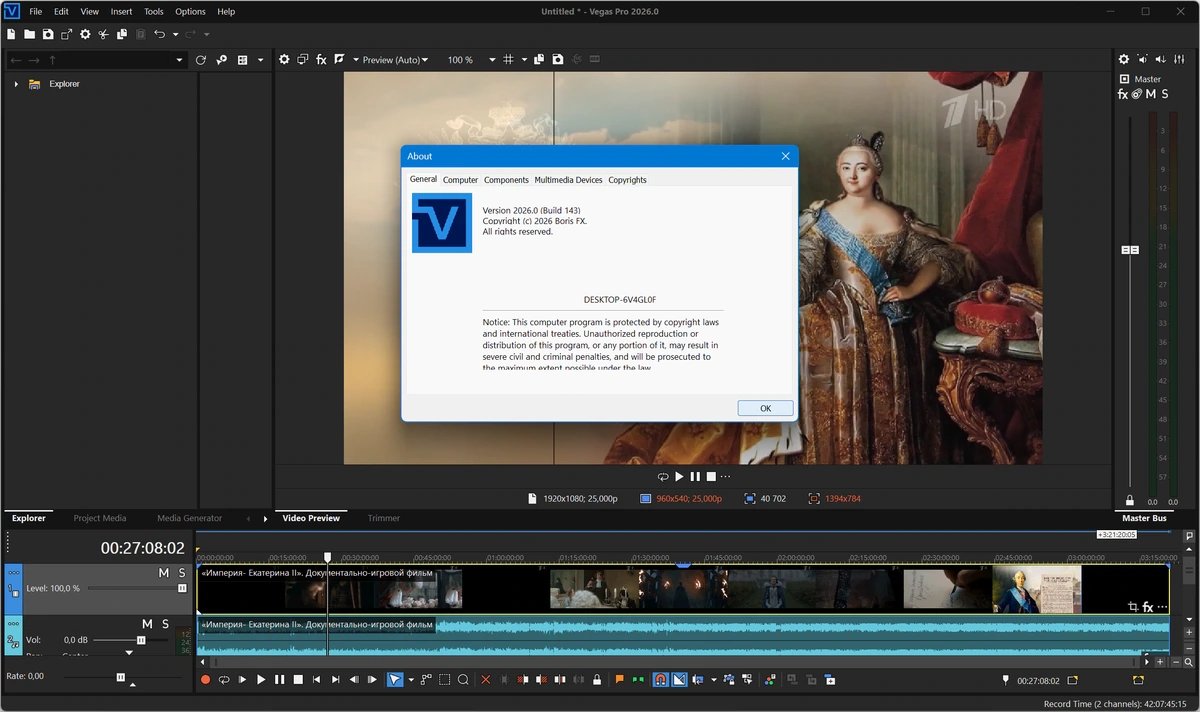Cut the selection using the scissors icon
The image size is (1200, 712).
(x=103, y=34)
